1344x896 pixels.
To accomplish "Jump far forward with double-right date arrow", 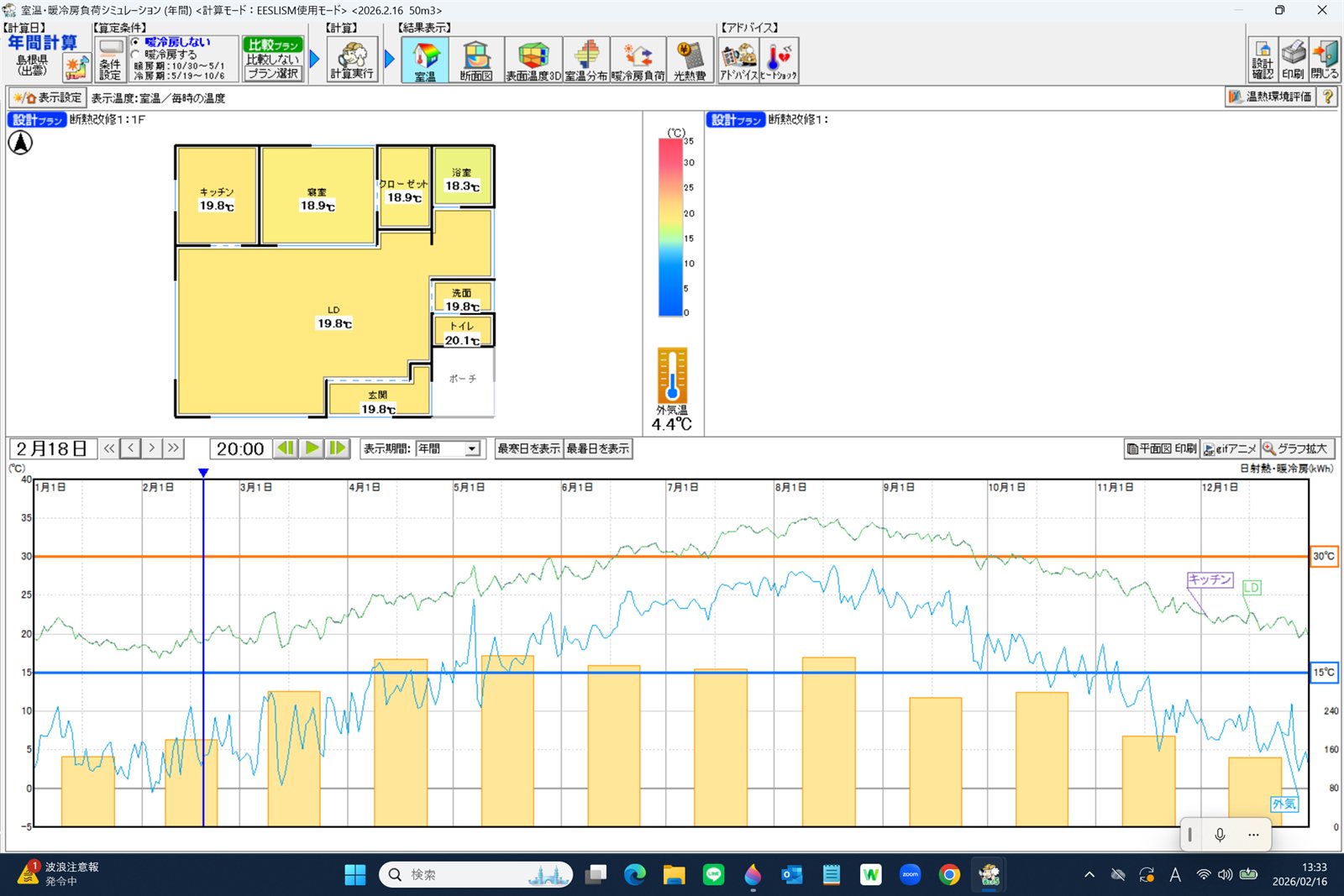I will click(173, 448).
